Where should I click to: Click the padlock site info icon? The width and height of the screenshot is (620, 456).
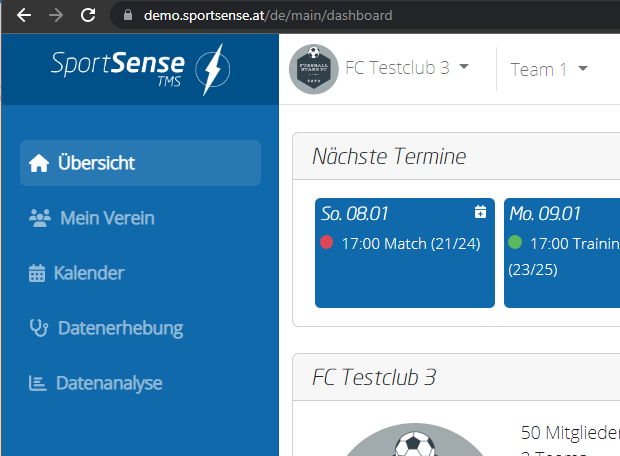click(x=127, y=16)
